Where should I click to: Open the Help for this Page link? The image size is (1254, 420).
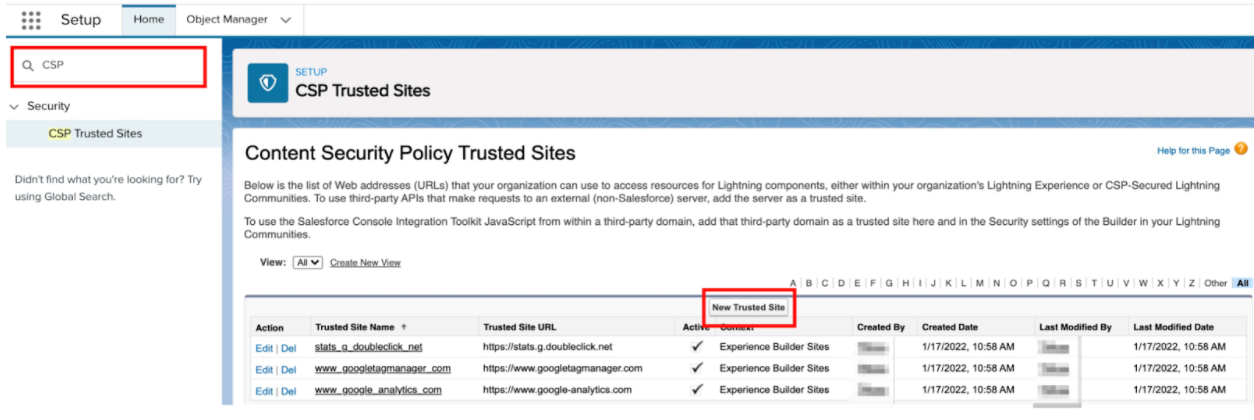coord(1193,150)
